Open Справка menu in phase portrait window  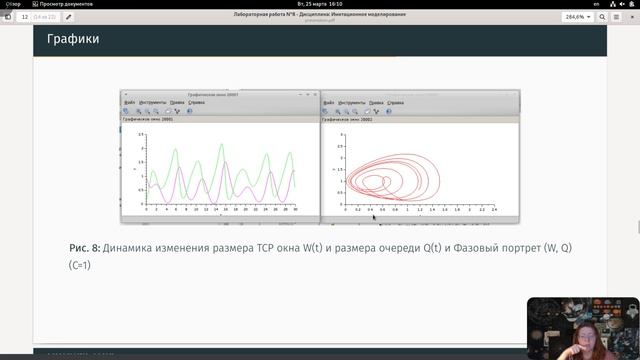396,103
